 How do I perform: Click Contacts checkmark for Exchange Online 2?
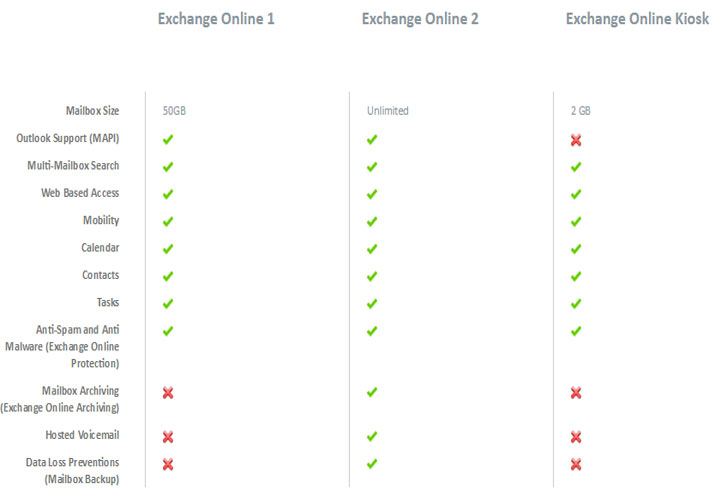(372, 276)
